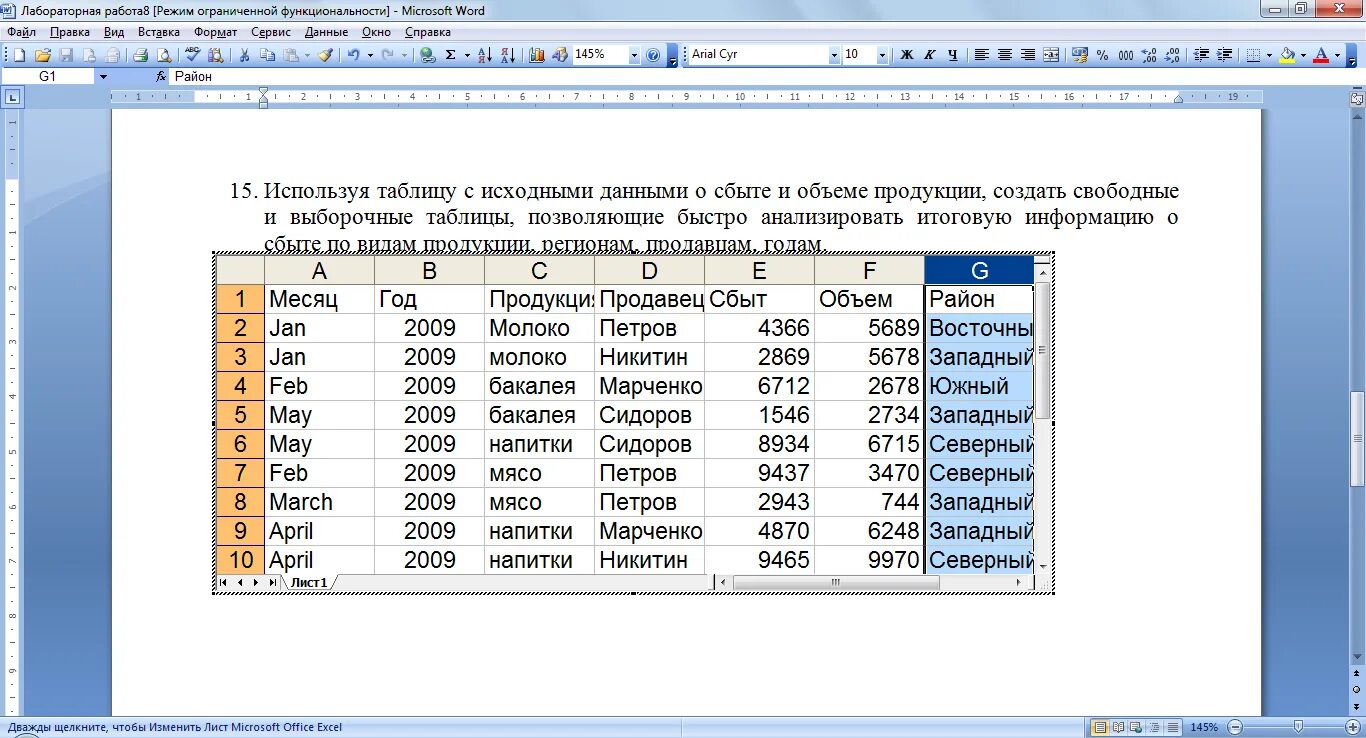Switch to Web Layout view
1366x738 pixels.
[1136, 727]
